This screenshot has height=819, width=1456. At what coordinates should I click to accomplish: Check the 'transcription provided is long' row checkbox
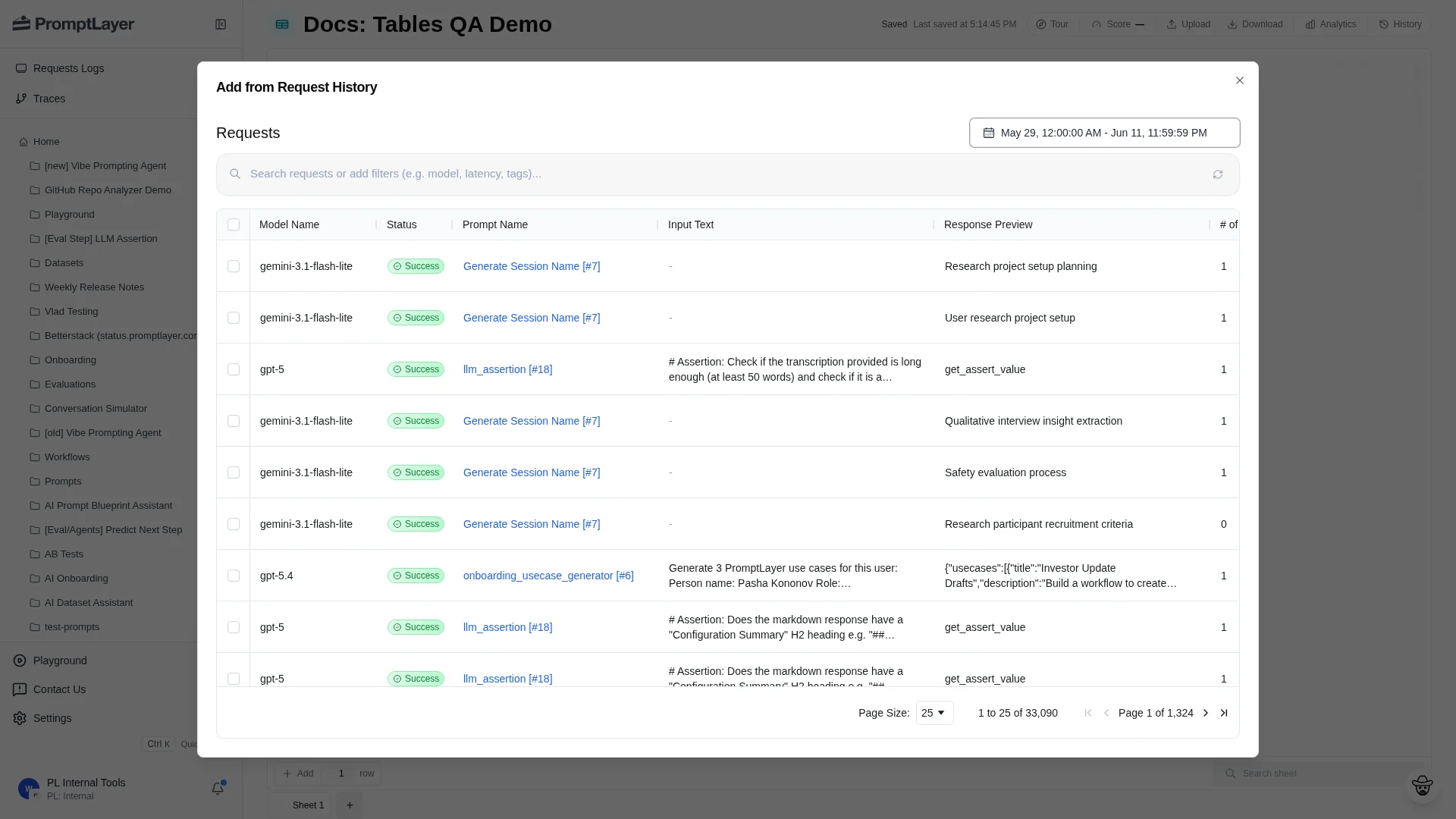(234, 369)
